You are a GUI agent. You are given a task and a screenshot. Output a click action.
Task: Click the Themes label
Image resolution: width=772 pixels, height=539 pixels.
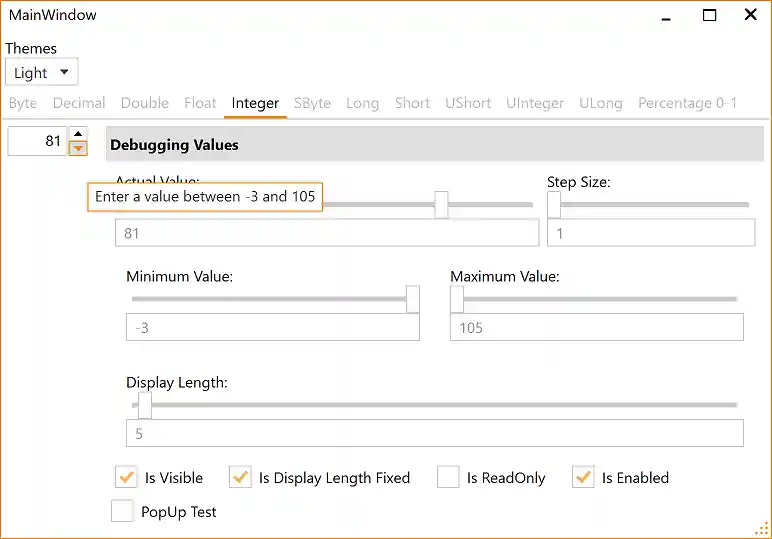pos(31,48)
